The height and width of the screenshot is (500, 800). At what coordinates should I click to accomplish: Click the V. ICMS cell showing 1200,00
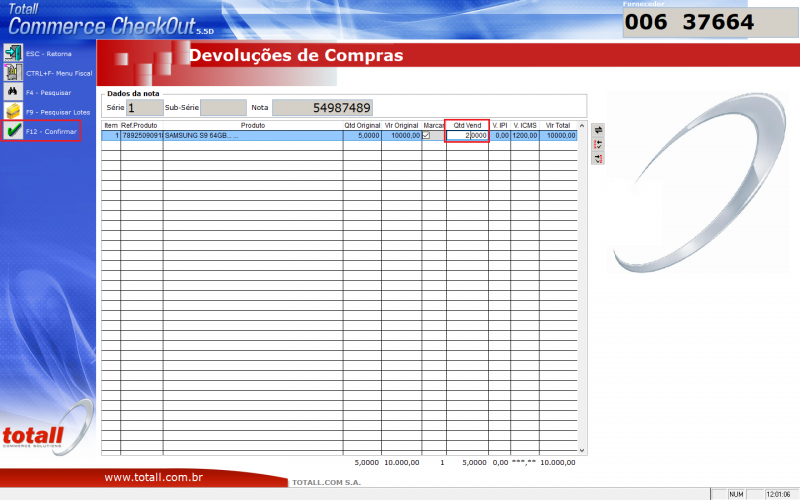pos(525,135)
